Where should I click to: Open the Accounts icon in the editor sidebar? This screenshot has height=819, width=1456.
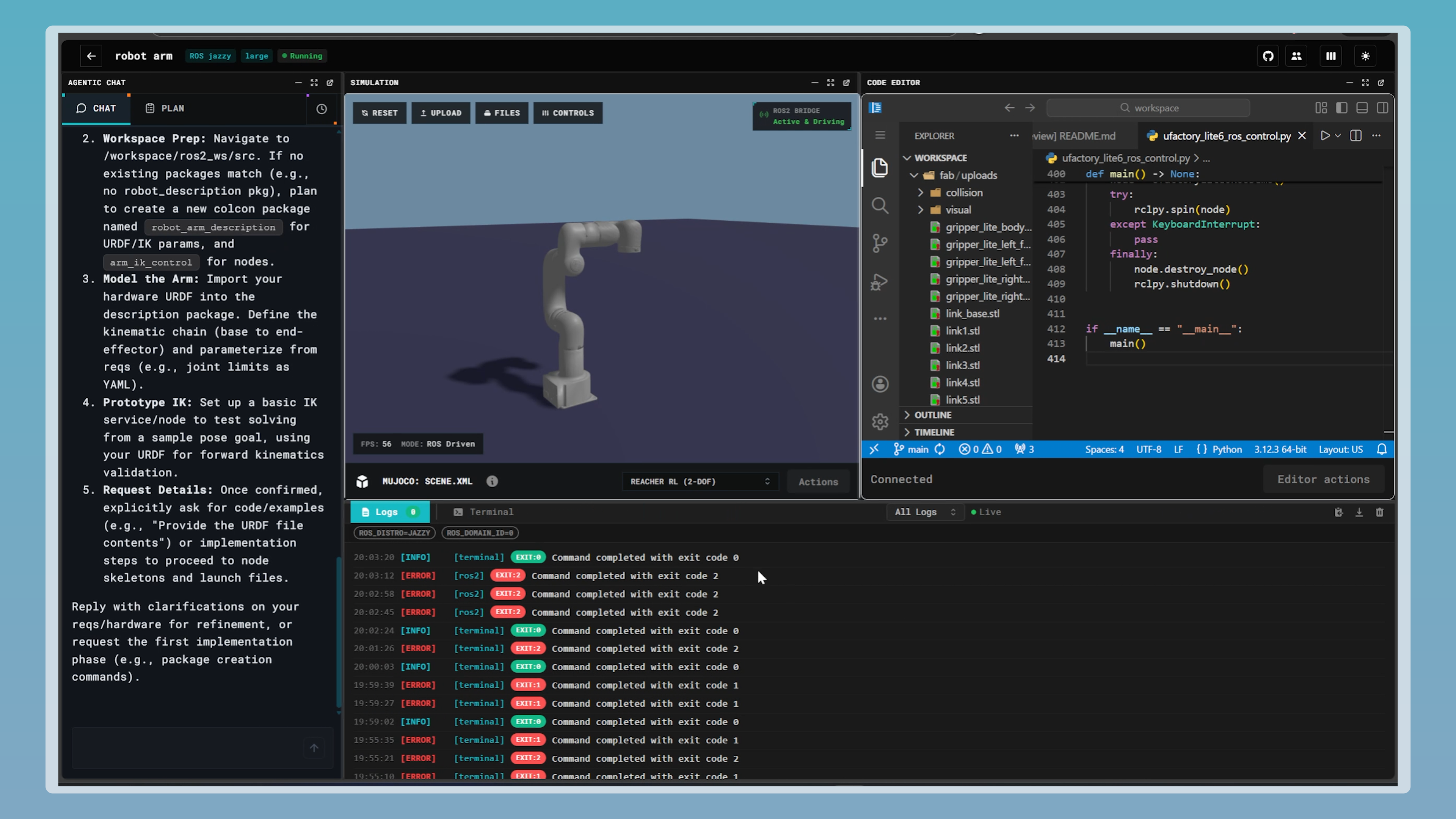pos(880,384)
